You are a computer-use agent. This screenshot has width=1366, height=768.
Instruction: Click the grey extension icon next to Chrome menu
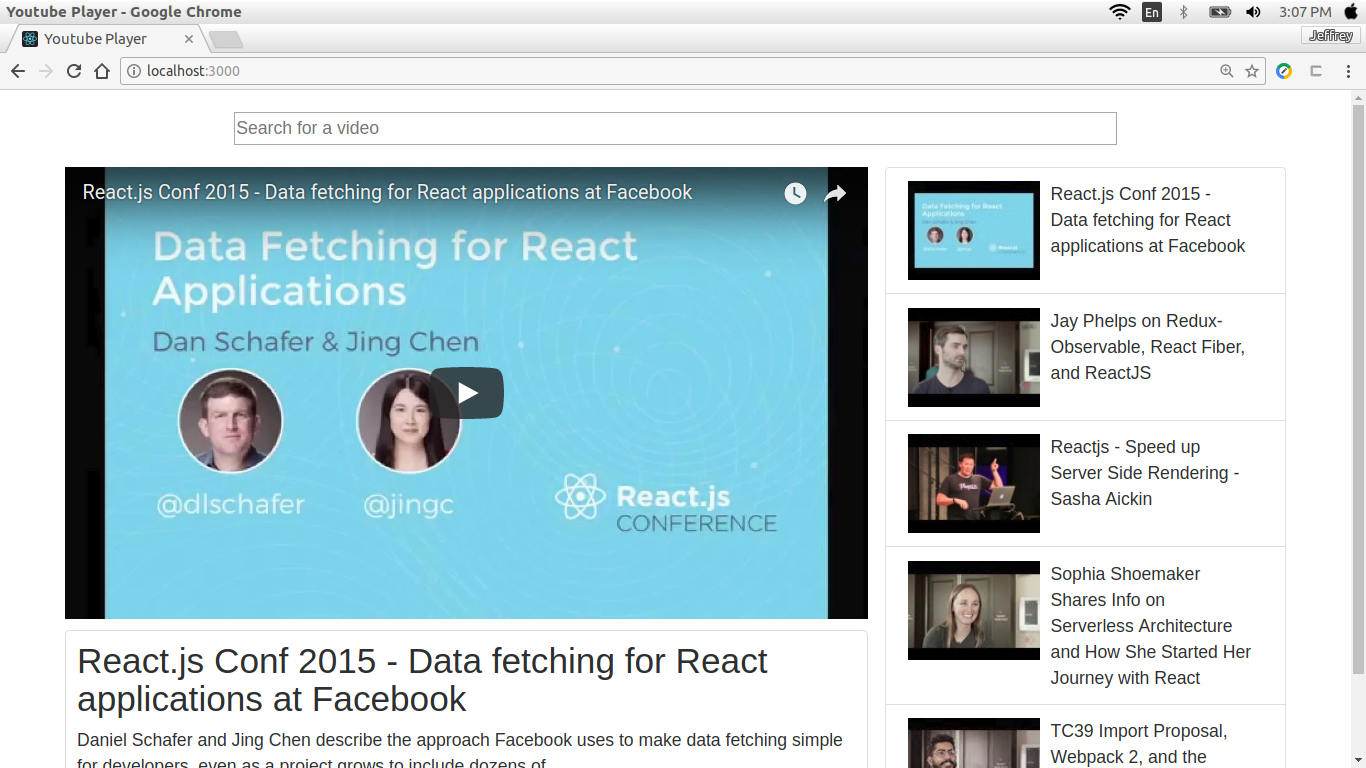click(1316, 71)
